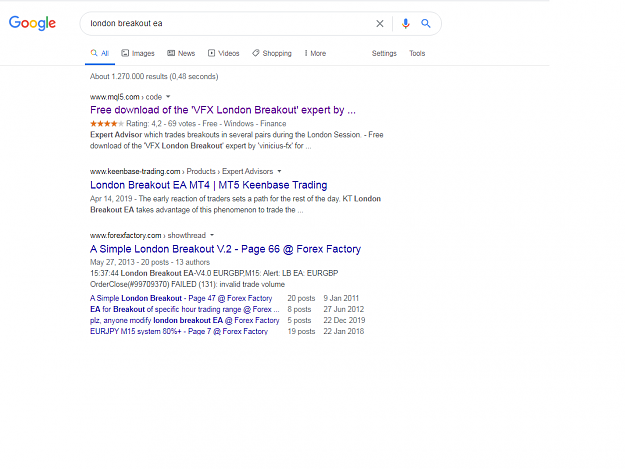Switch to the Shopping tab

[272, 53]
